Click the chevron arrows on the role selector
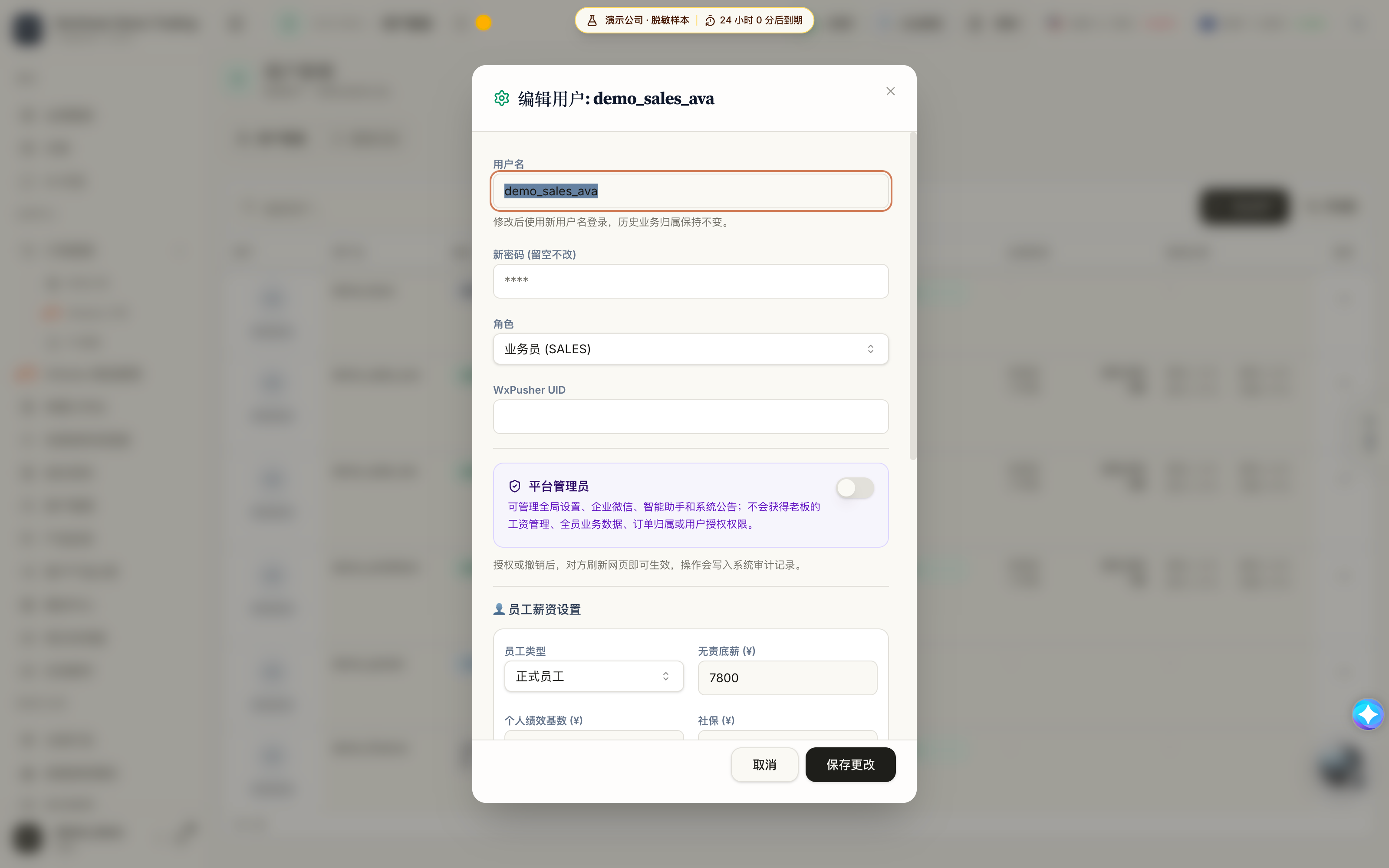The height and width of the screenshot is (868, 1389). point(870,349)
